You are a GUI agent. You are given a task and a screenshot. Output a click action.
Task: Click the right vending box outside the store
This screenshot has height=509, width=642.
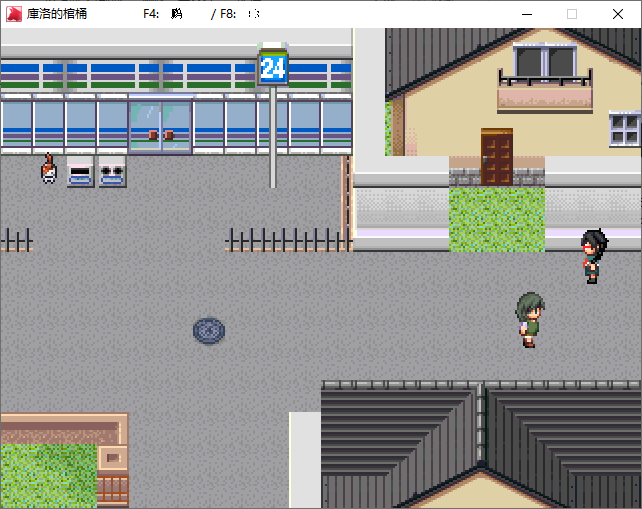pyautogui.click(x=112, y=171)
